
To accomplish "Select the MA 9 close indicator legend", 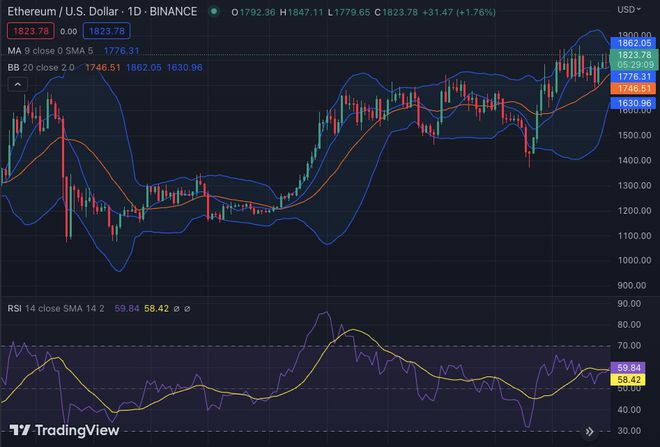I will (50, 51).
